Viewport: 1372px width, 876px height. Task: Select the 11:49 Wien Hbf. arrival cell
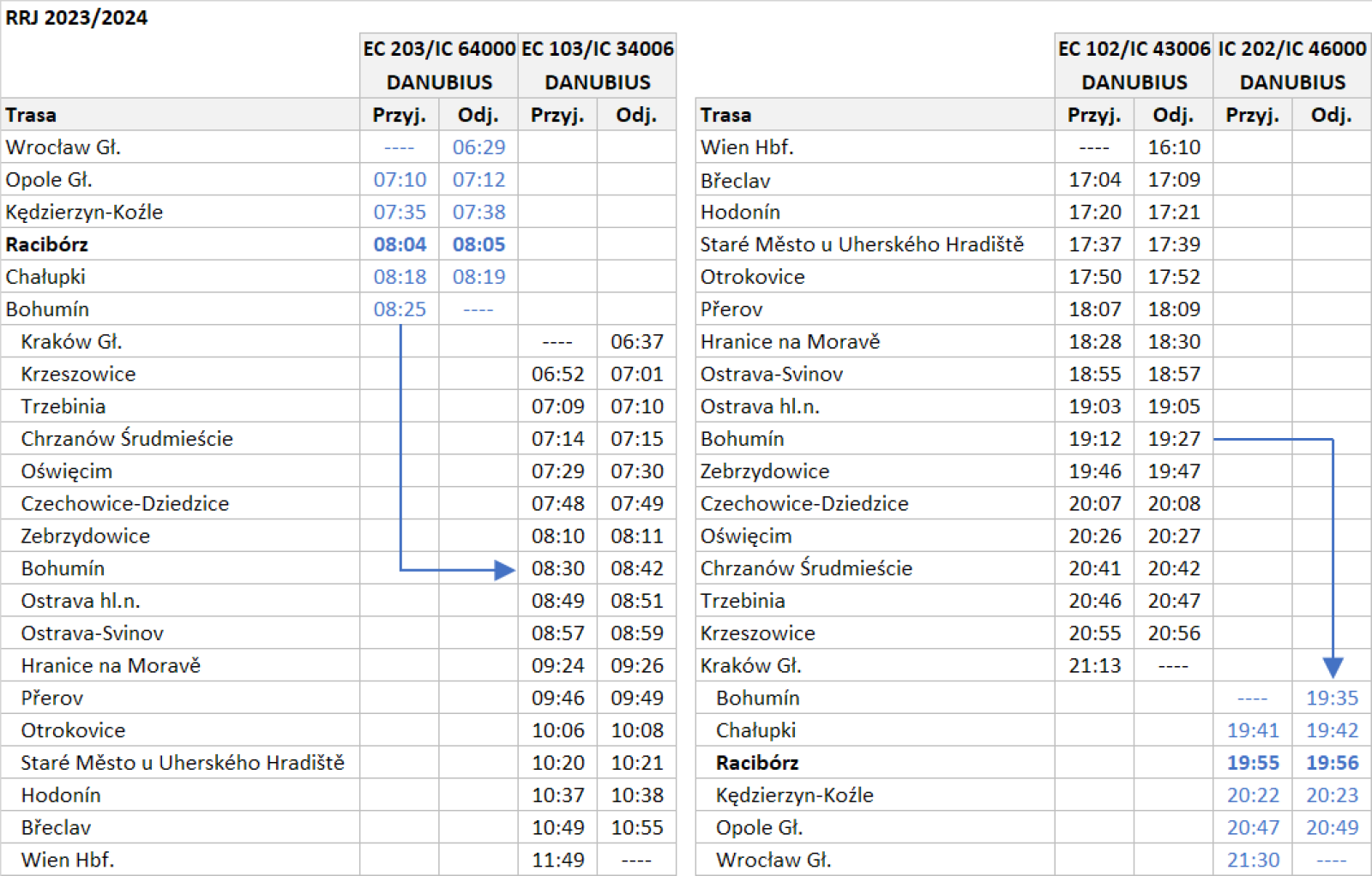(x=557, y=860)
